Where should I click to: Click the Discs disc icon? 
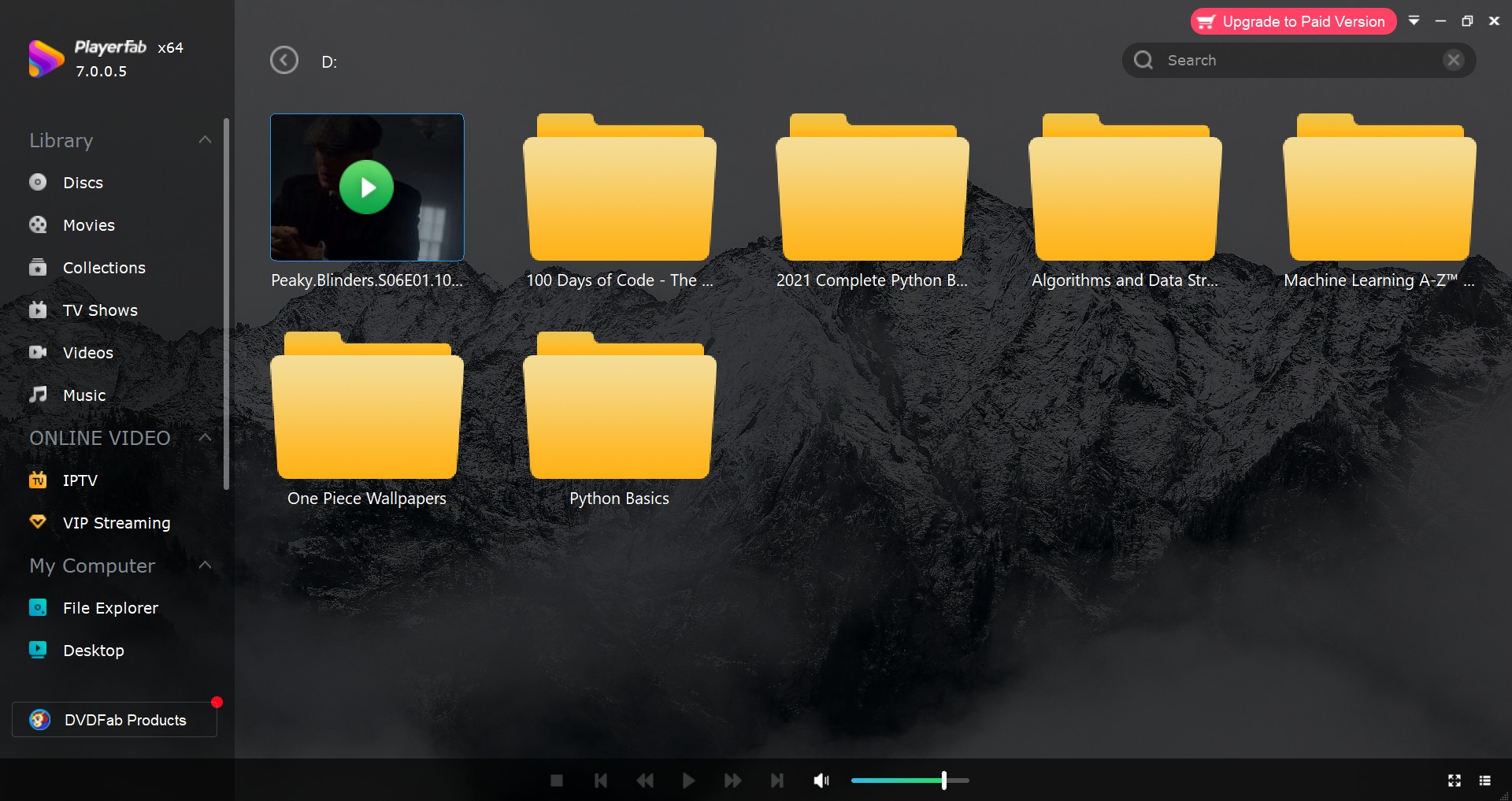38,182
